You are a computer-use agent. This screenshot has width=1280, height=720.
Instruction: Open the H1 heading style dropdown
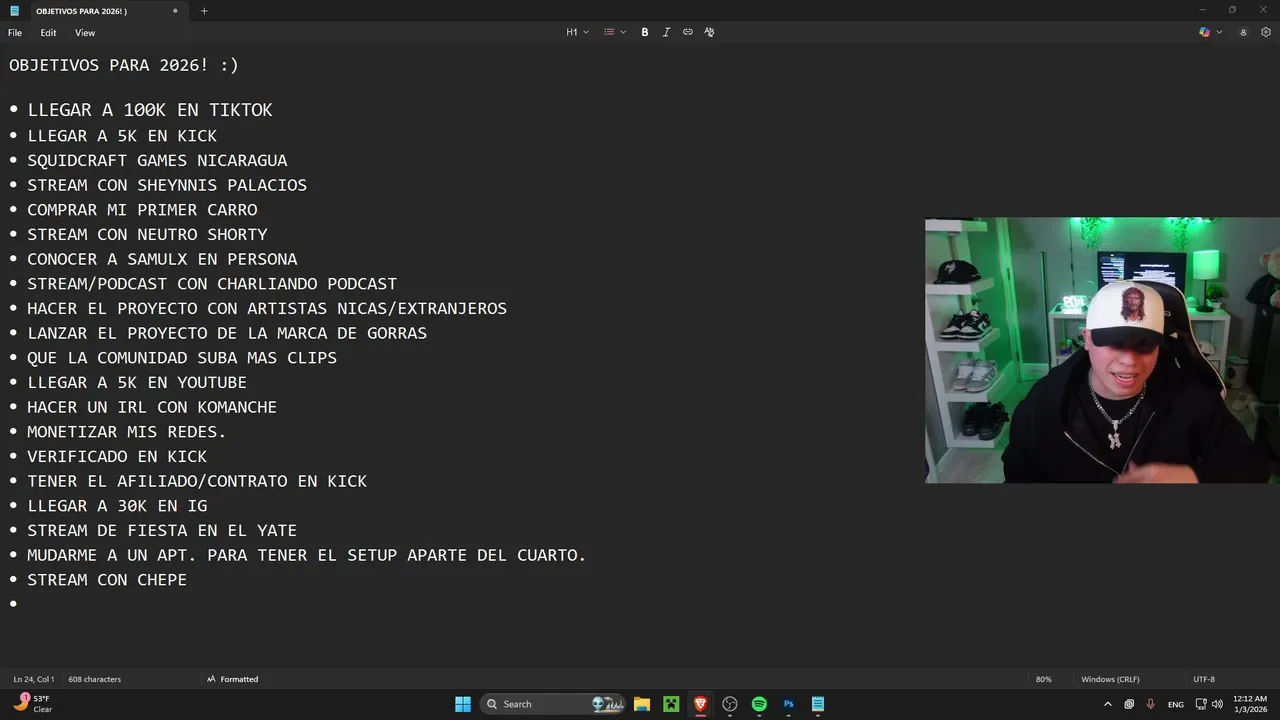point(577,32)
